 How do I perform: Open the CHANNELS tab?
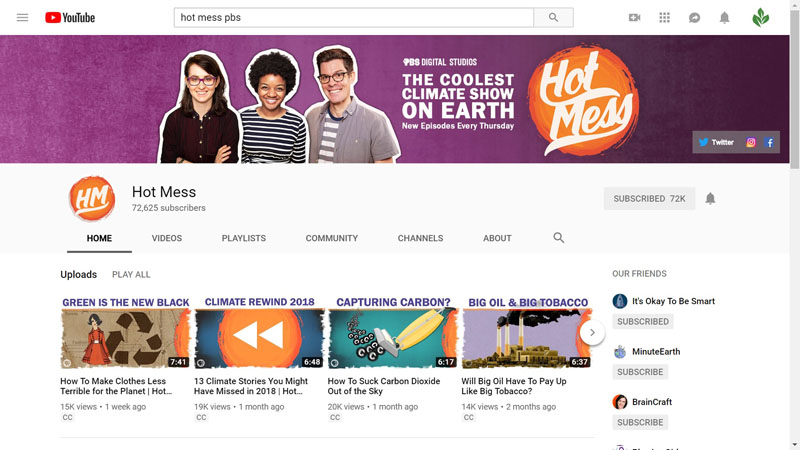420,238
